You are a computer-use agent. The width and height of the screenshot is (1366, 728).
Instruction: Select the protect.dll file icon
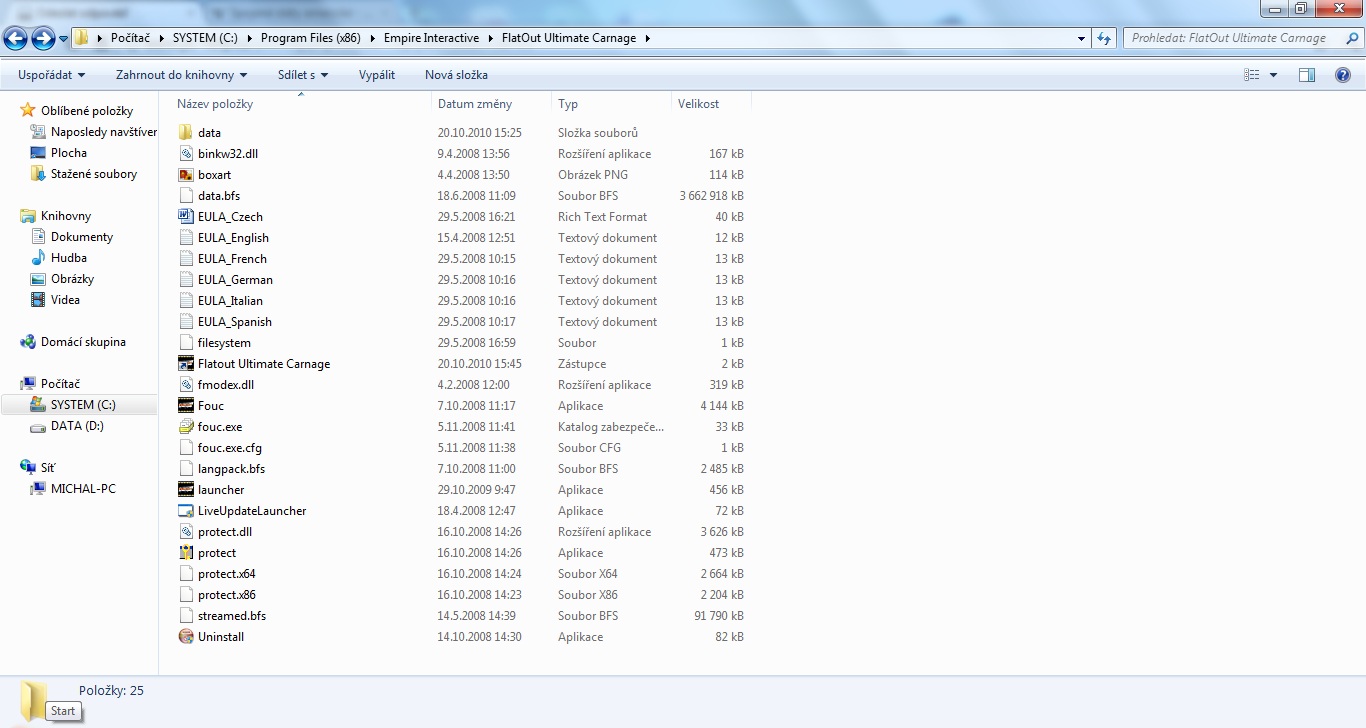click(x=186, y=532)
